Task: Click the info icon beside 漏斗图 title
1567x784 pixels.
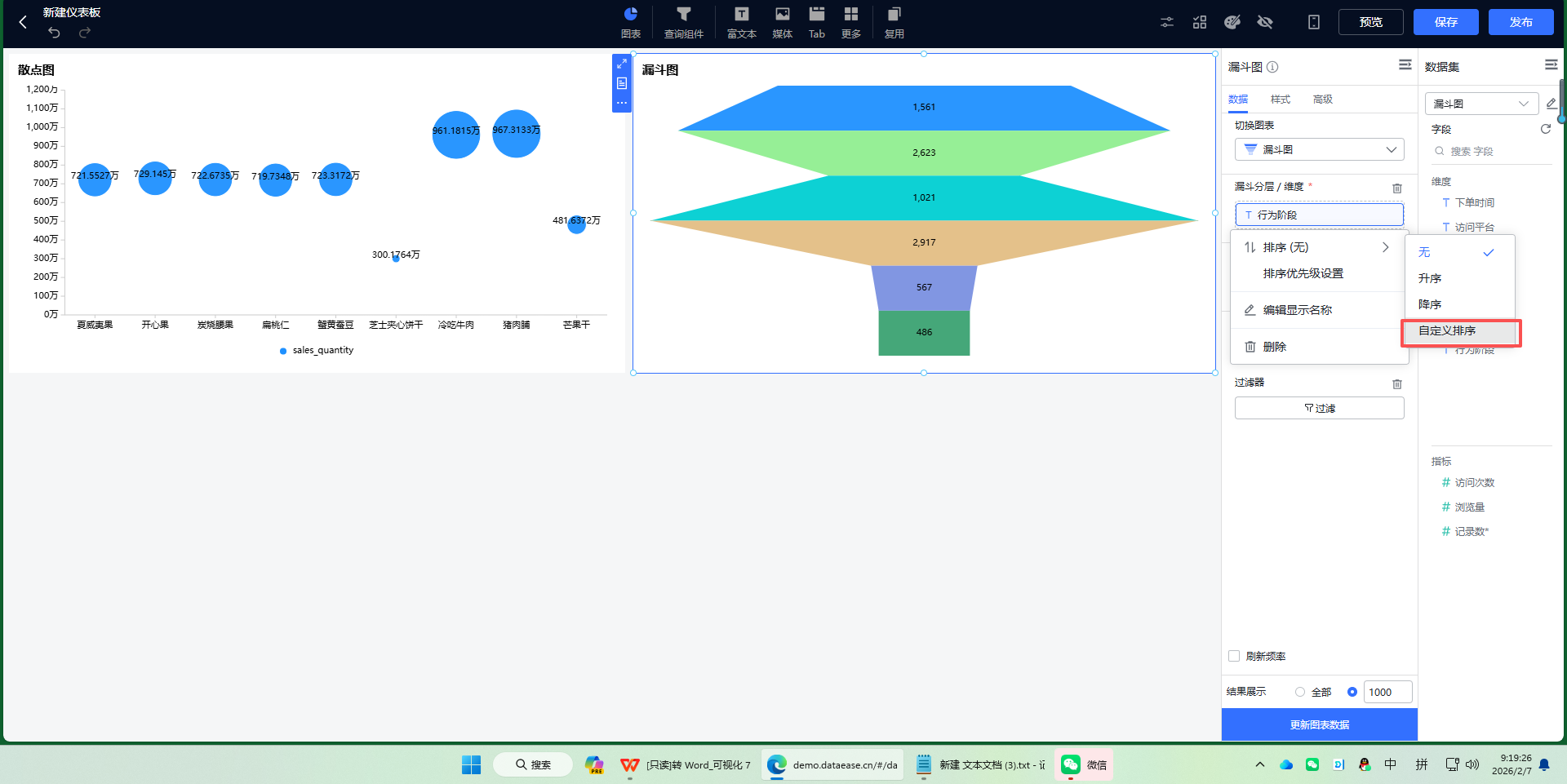Action: [1272, 67]
